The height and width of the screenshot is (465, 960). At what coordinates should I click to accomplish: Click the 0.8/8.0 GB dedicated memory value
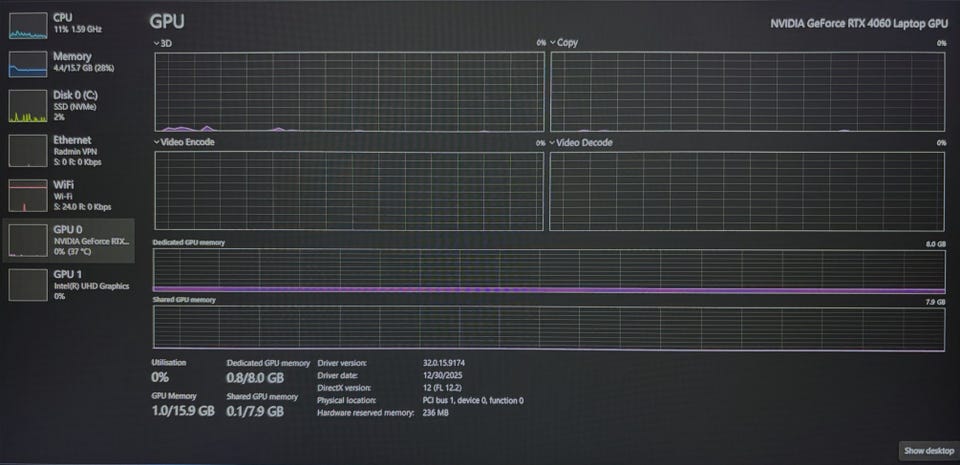(x=255, y=378)
